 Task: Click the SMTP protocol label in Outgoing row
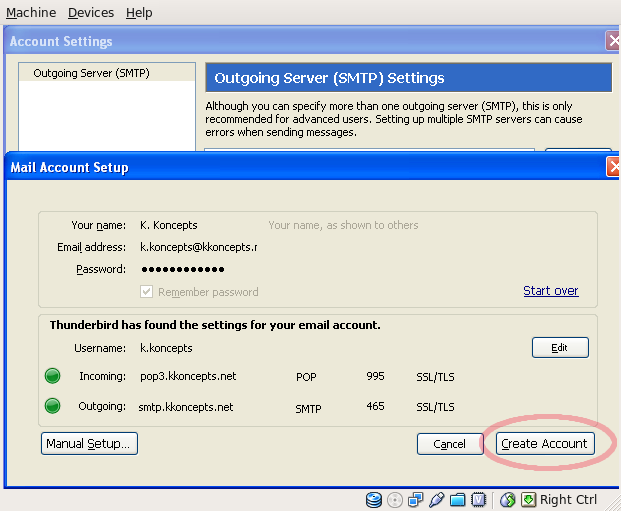pos(308,409)
